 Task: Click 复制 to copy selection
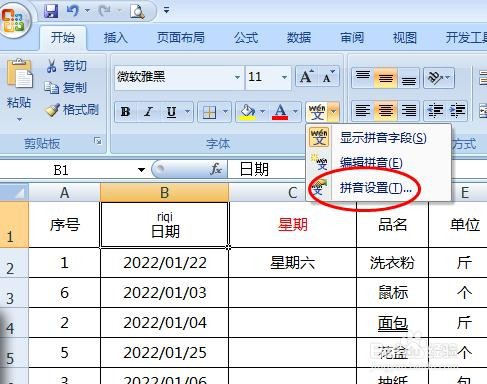pos(66,88)
